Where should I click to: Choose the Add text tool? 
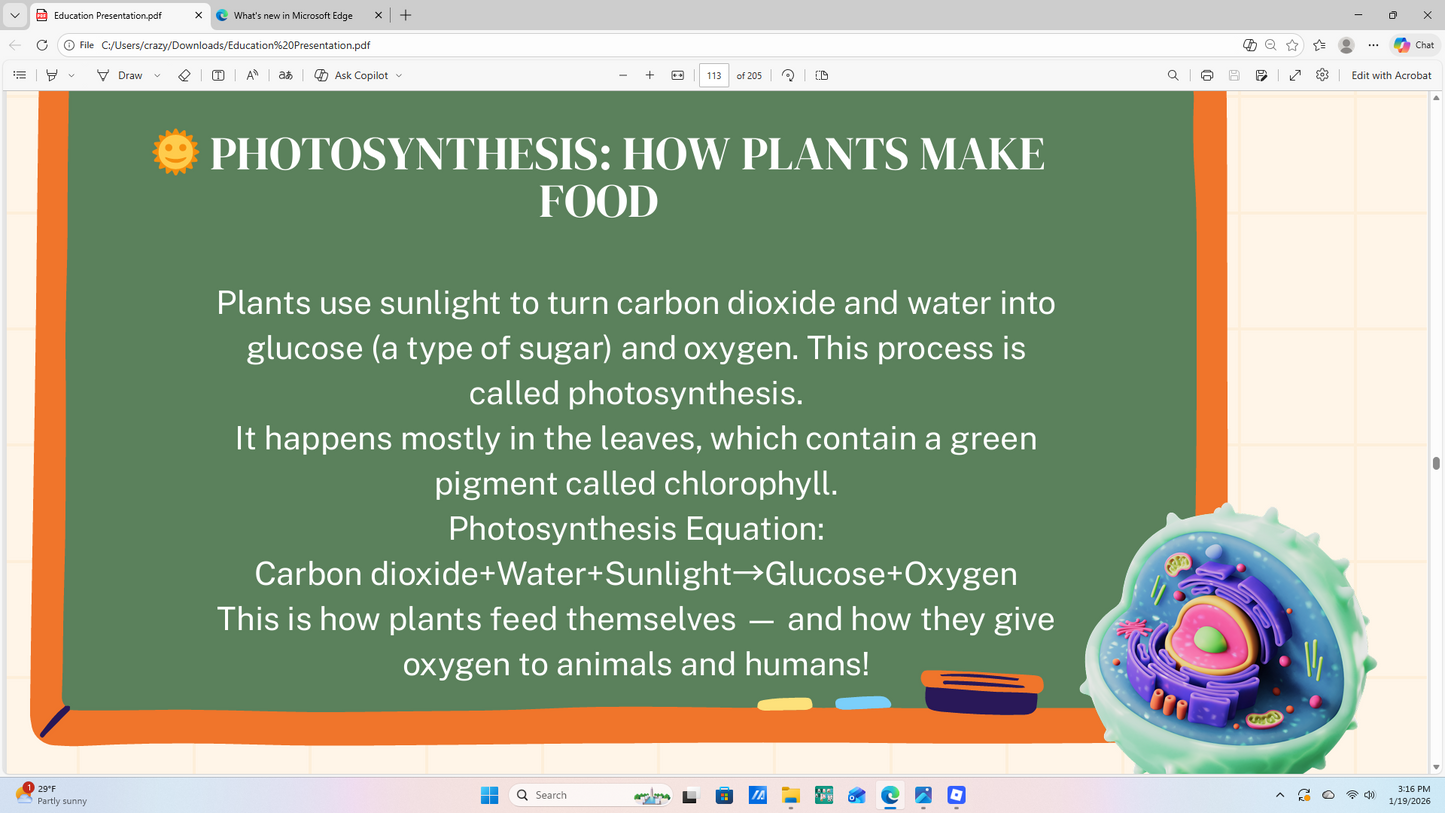(x=218, y=75)
